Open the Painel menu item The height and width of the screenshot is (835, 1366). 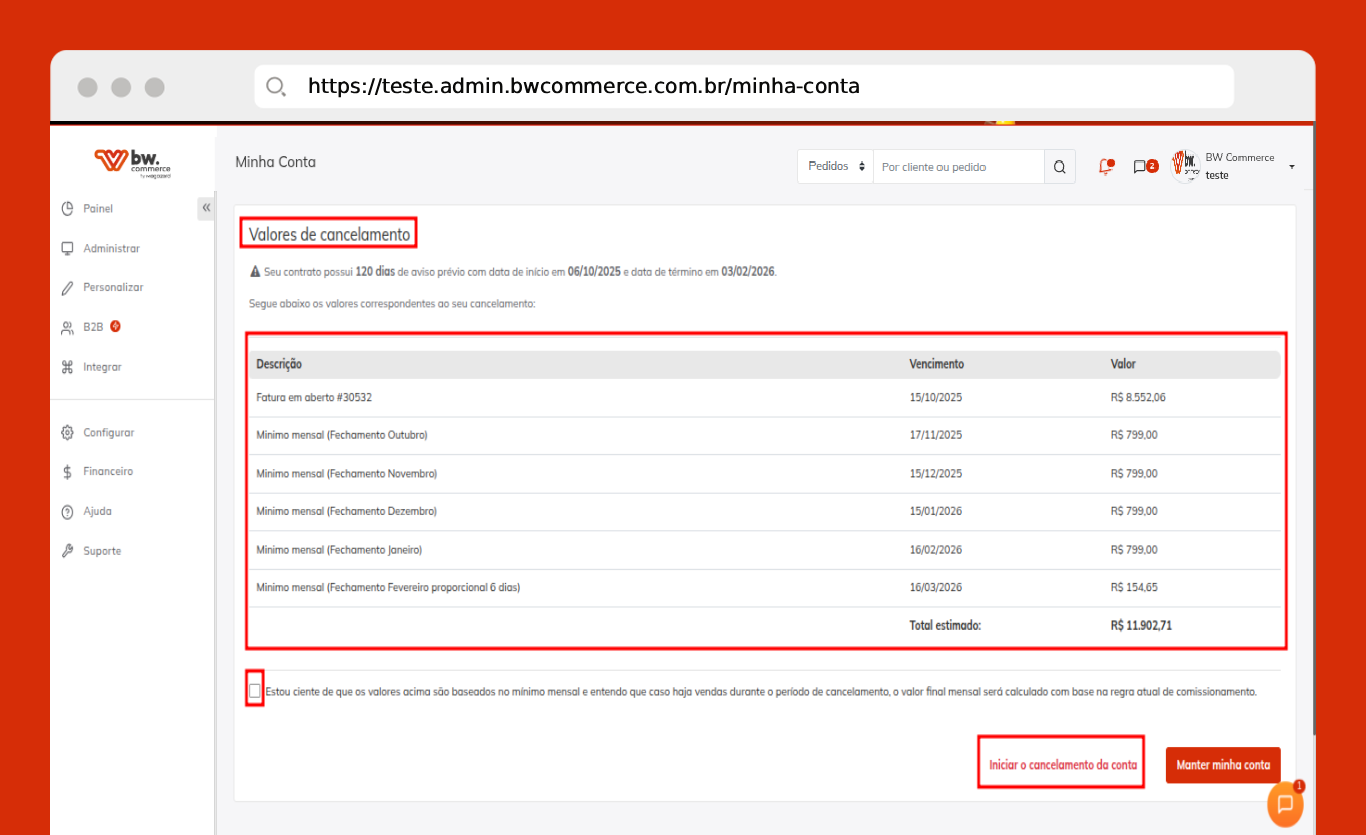click(x=98, y=209)
